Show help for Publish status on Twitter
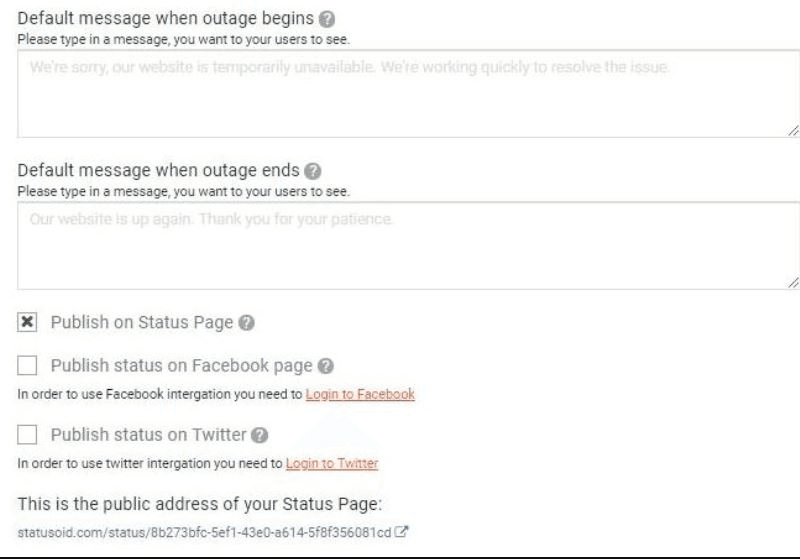This screenshot has height=560, width=800. tap(260, 435)
